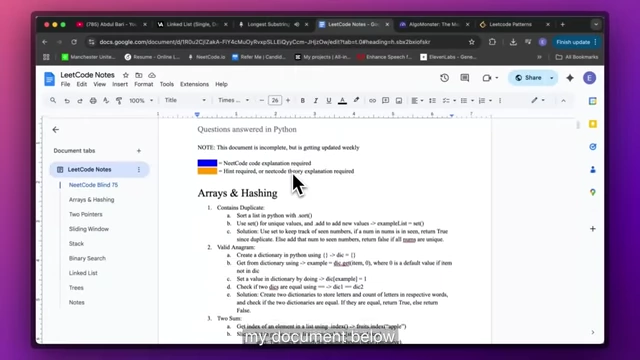The height and width of the screenshot is (360, 640).
Task: Toggle underline formatting
Action: [x=329, y=100]
